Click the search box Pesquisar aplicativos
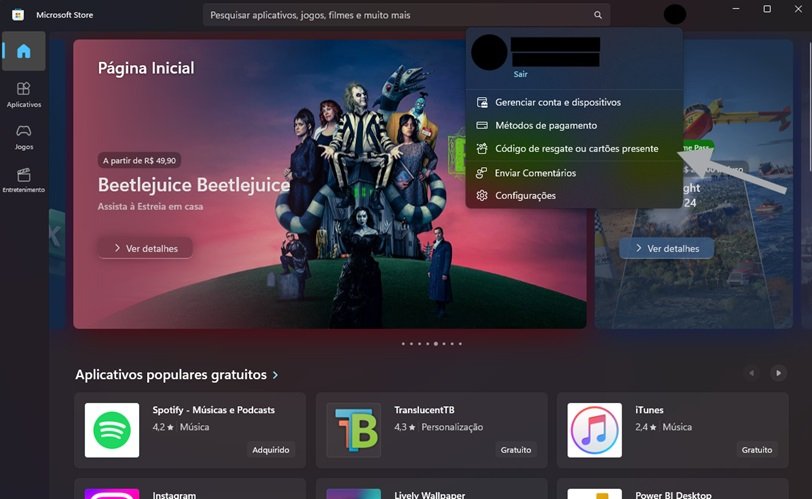 [x=407, y=15]
